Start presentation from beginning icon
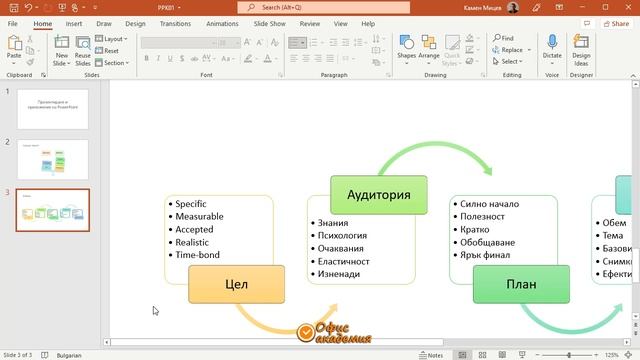This screenshot has height=360, width=640. point(62,7)
